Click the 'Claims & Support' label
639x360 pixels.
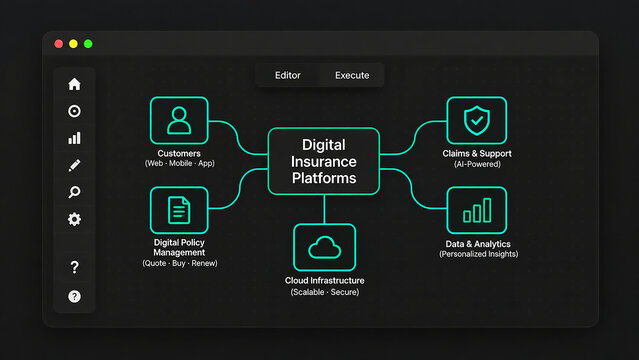(x=477, y=154)
